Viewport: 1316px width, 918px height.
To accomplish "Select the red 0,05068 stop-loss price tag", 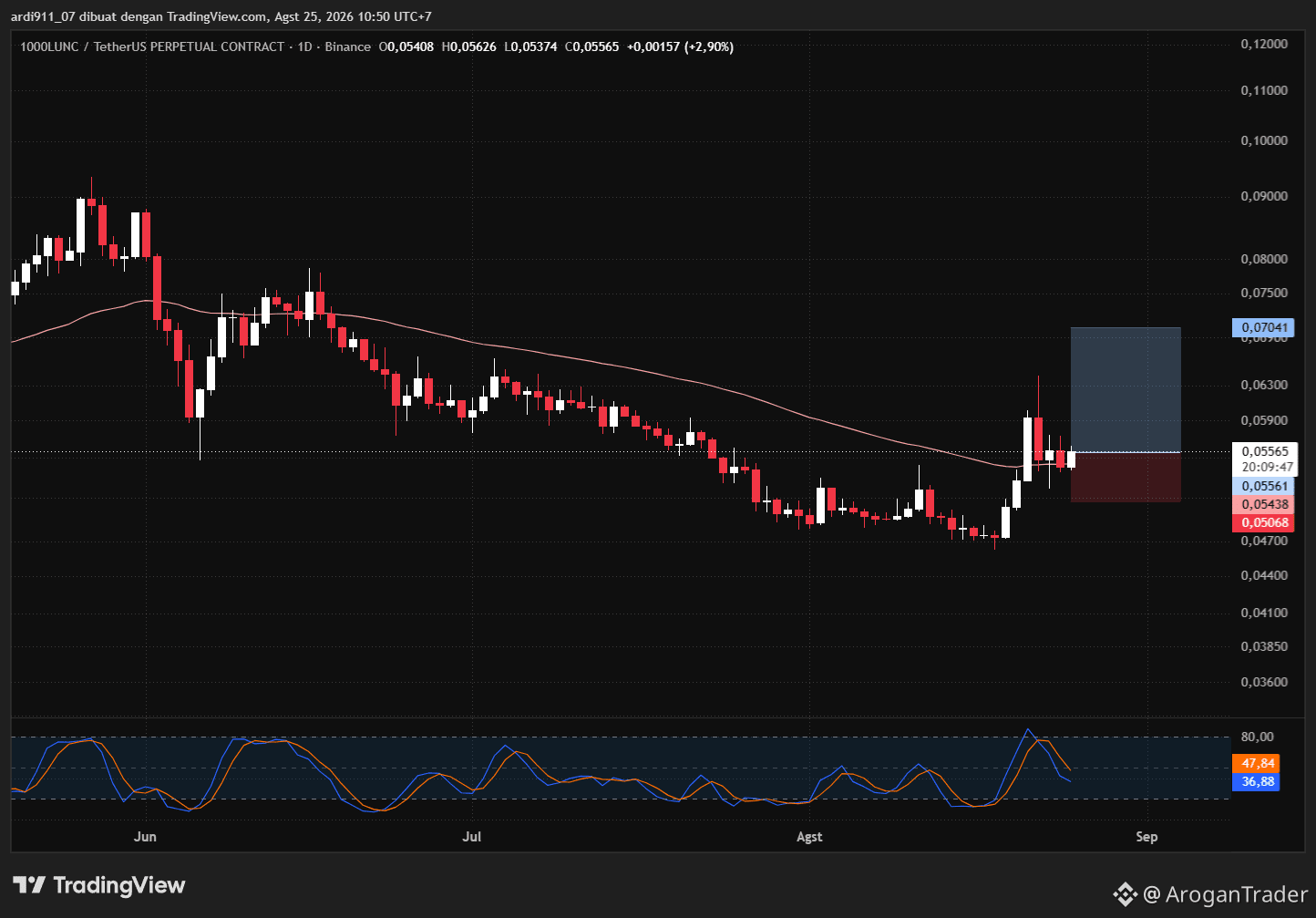I will (1262, 523).
